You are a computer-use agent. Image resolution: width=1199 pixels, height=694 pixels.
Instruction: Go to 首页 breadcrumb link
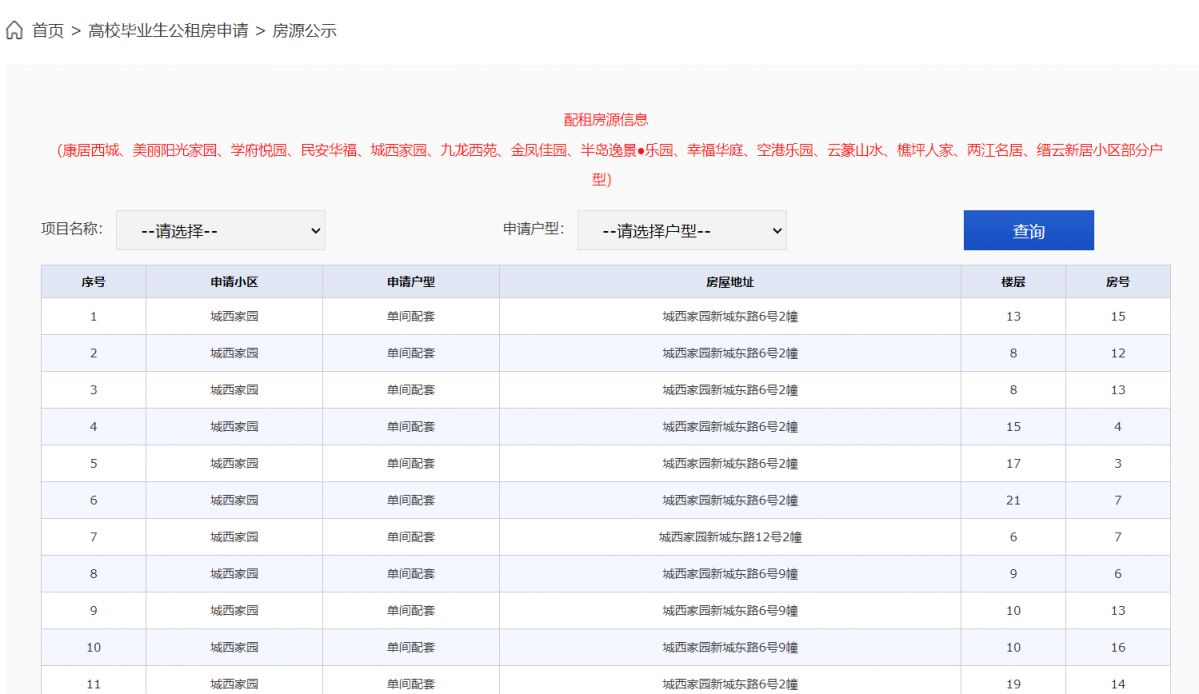(47, 31)
